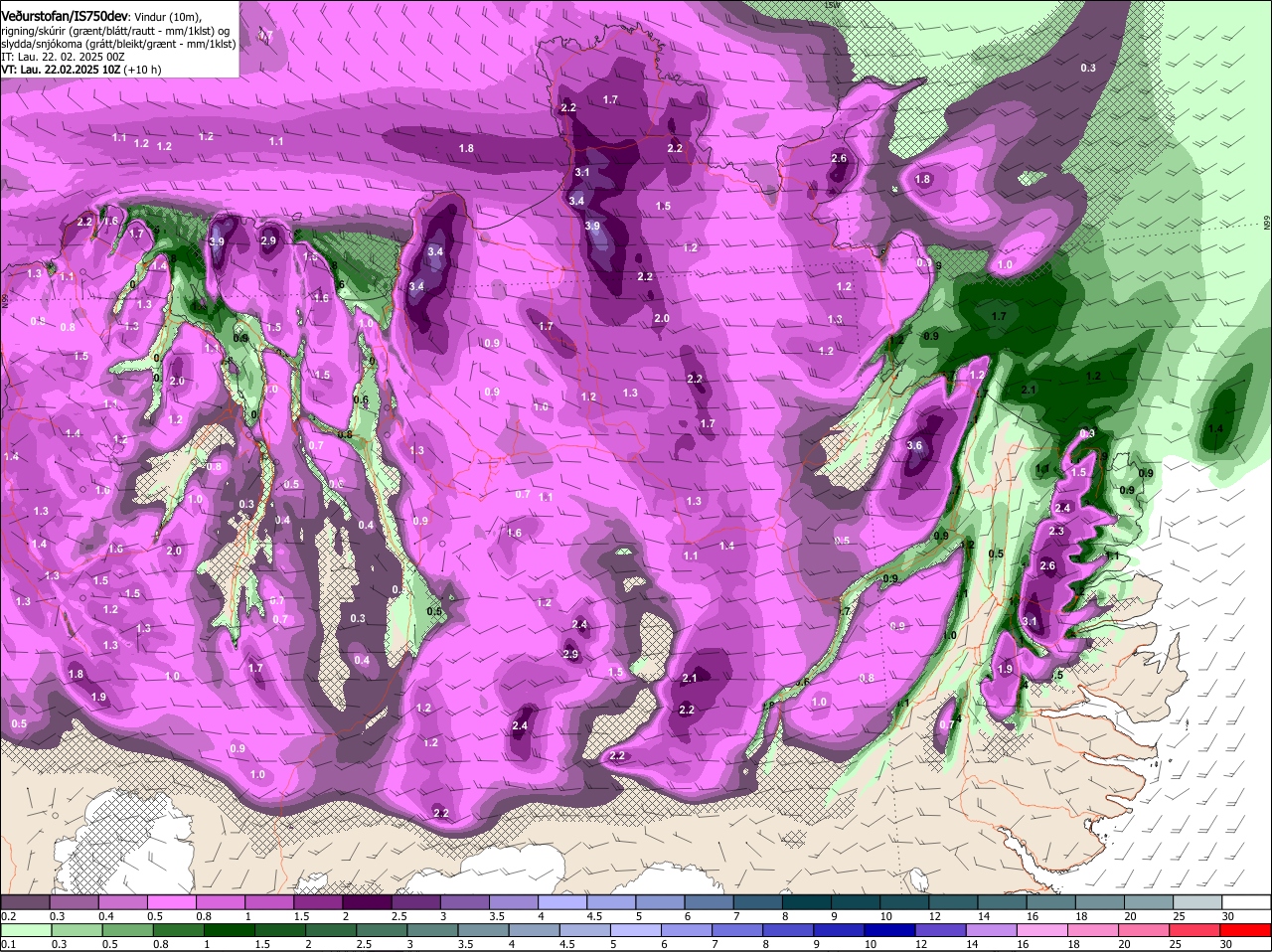Click the 30 label in the upper legend row
The height and width of the screenshot is (952, 1272).
click(1228, 915)
